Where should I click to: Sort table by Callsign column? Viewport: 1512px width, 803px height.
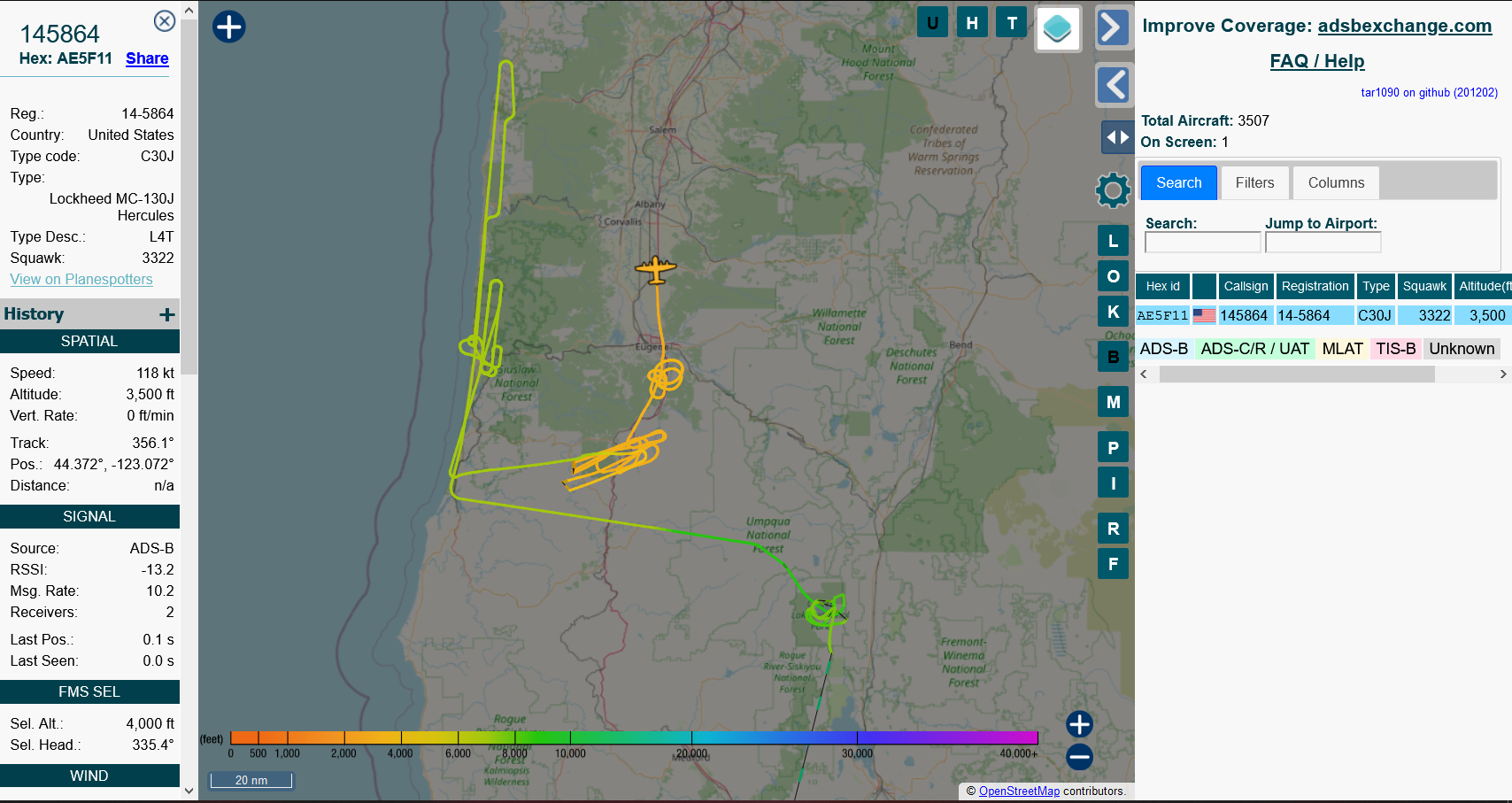(x=1246, y=286)
